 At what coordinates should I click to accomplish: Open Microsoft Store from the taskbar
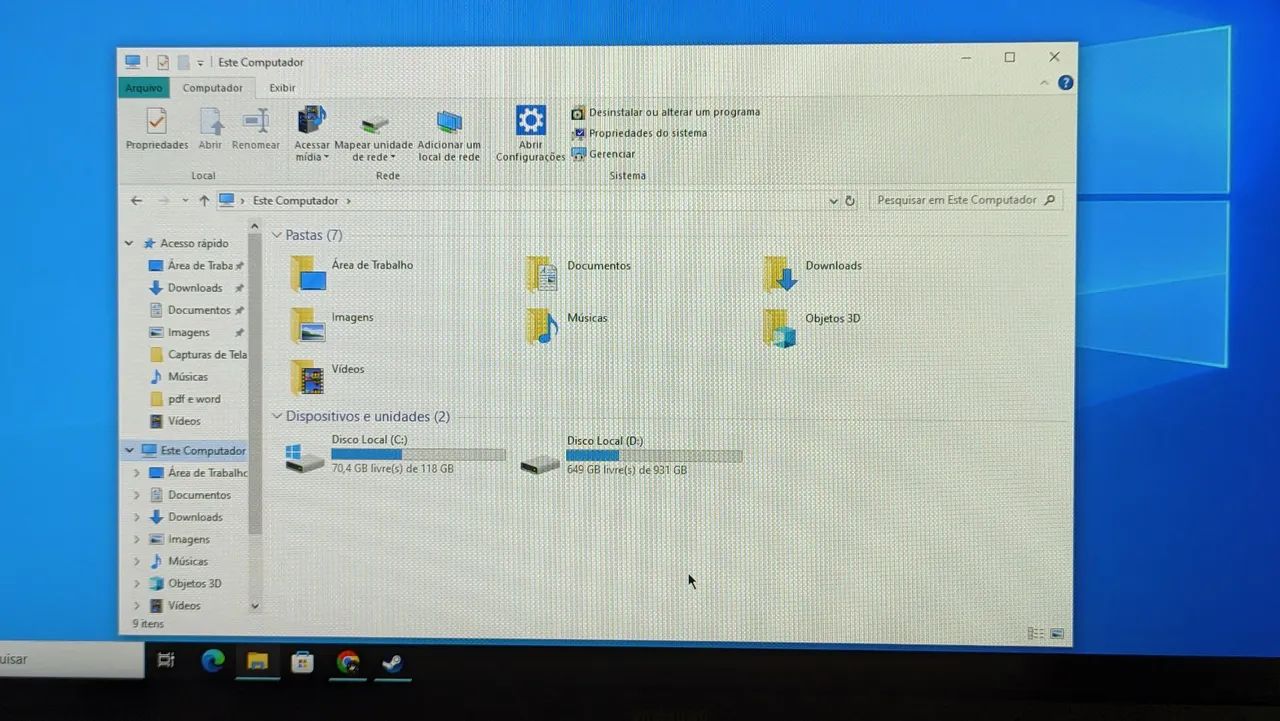pos(301,661)
